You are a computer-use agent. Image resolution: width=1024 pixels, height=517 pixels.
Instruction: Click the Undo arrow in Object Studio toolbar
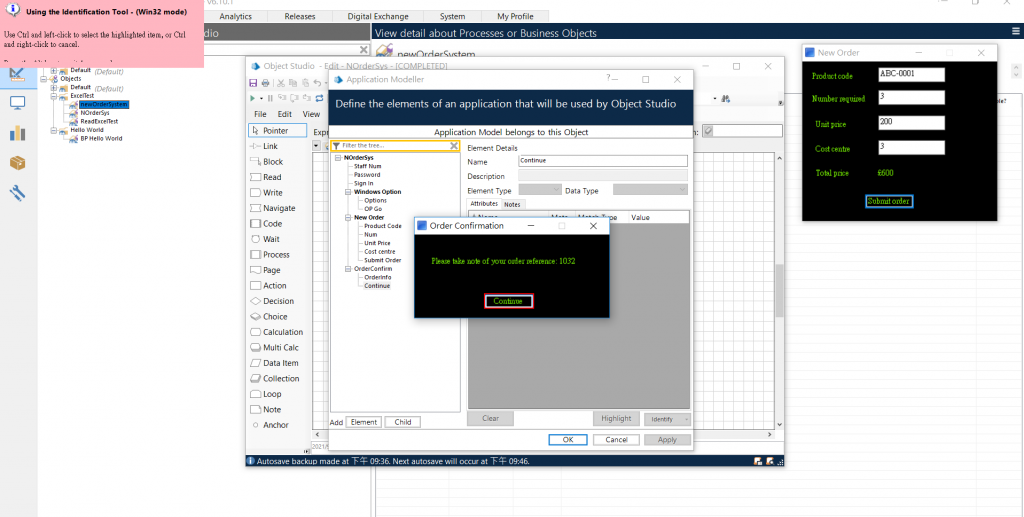coord(316,83)
